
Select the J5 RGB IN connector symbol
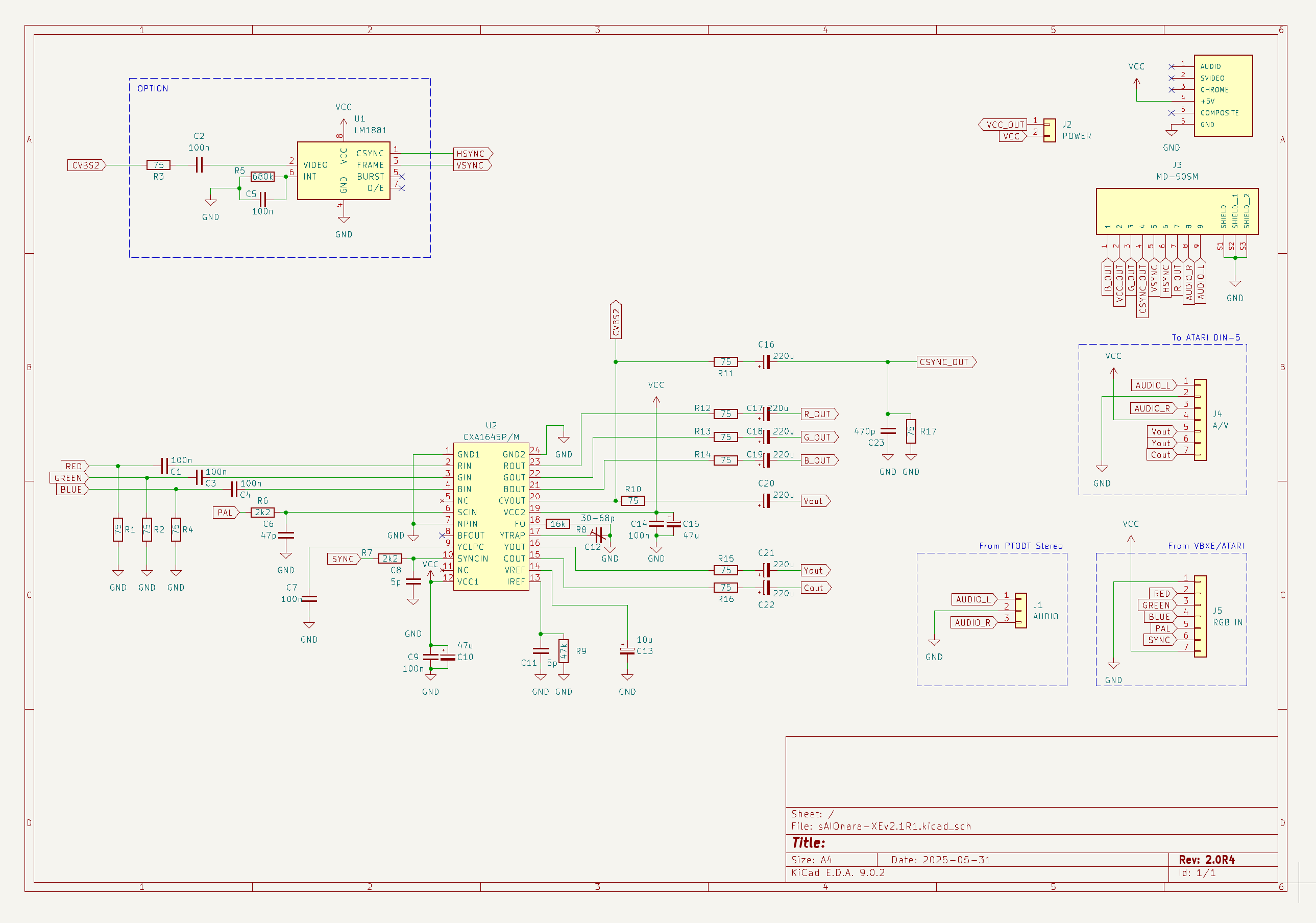pyautogui.click(x=1200, y=616)
